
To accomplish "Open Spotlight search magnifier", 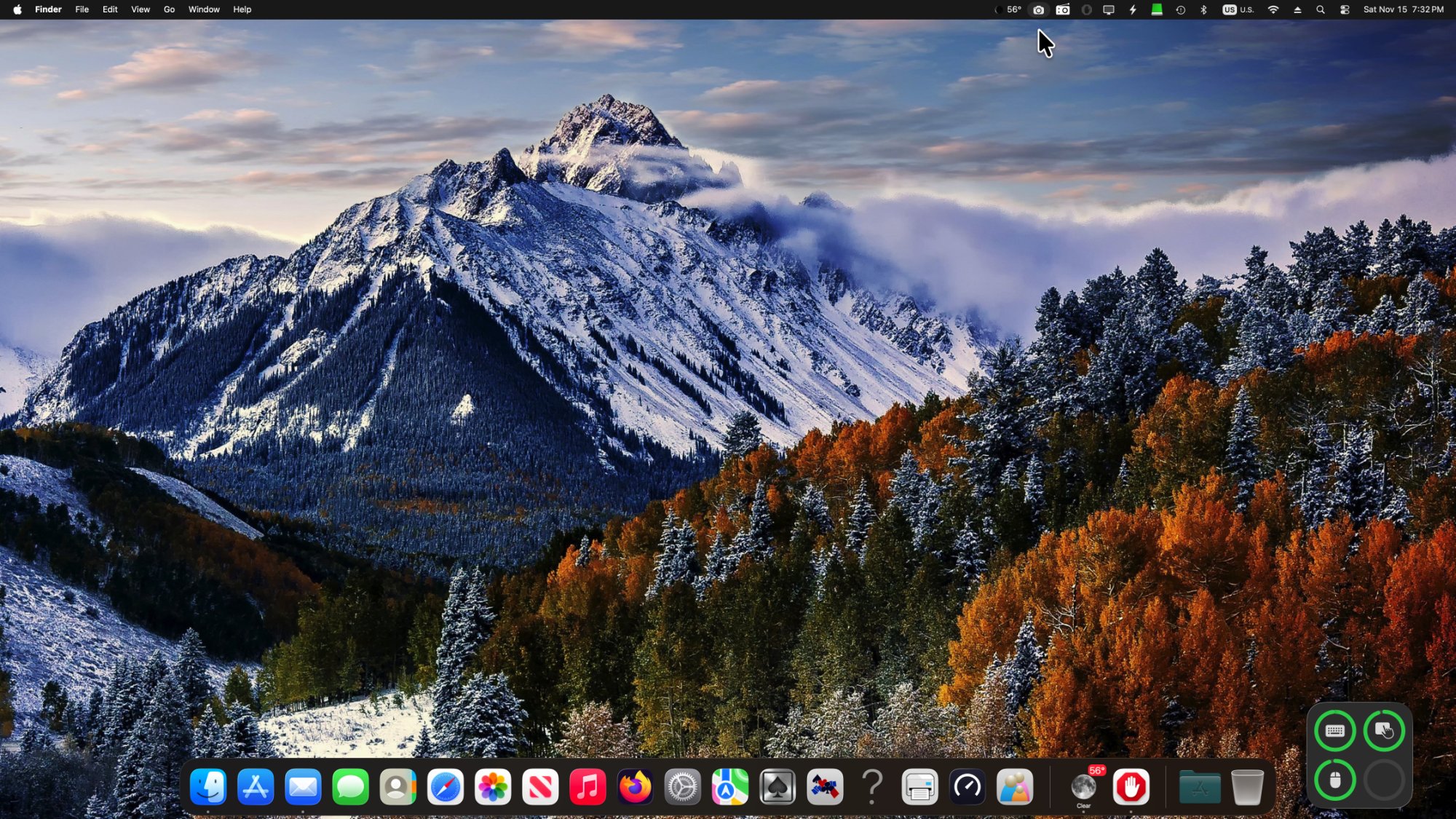I will coord(1320,9).
